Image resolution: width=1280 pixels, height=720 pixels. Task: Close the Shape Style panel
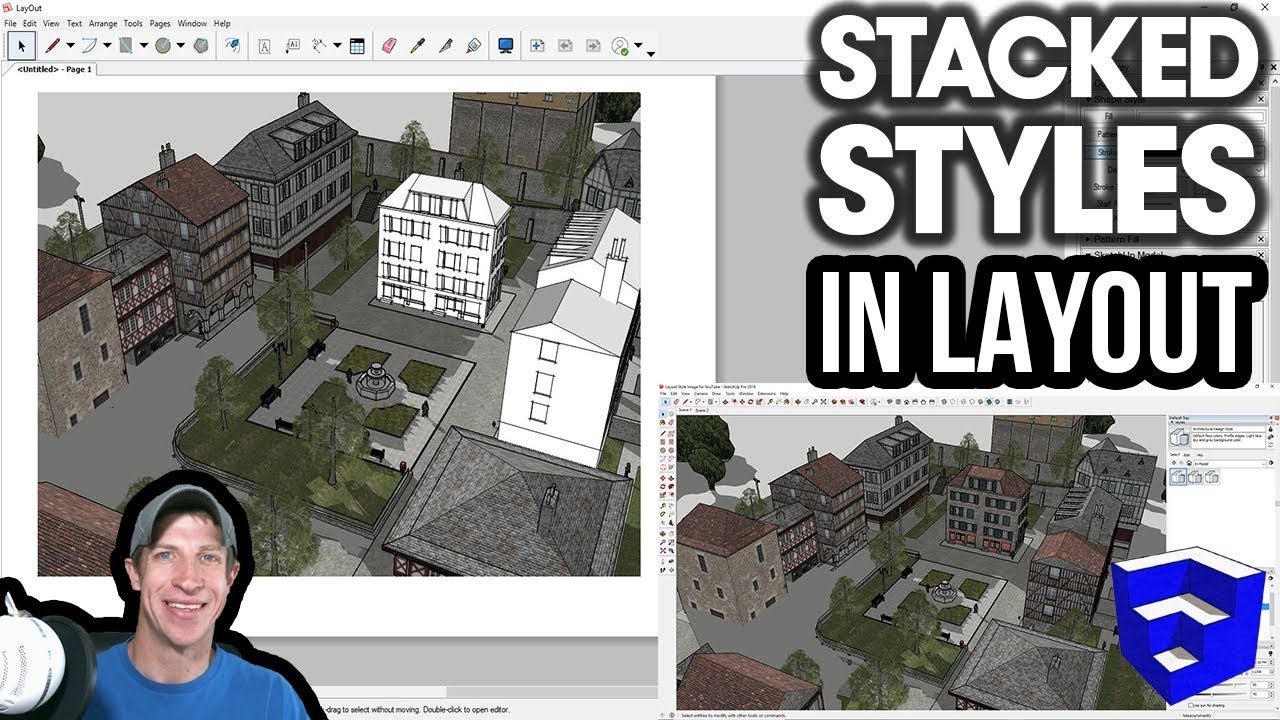point(1260,99)
